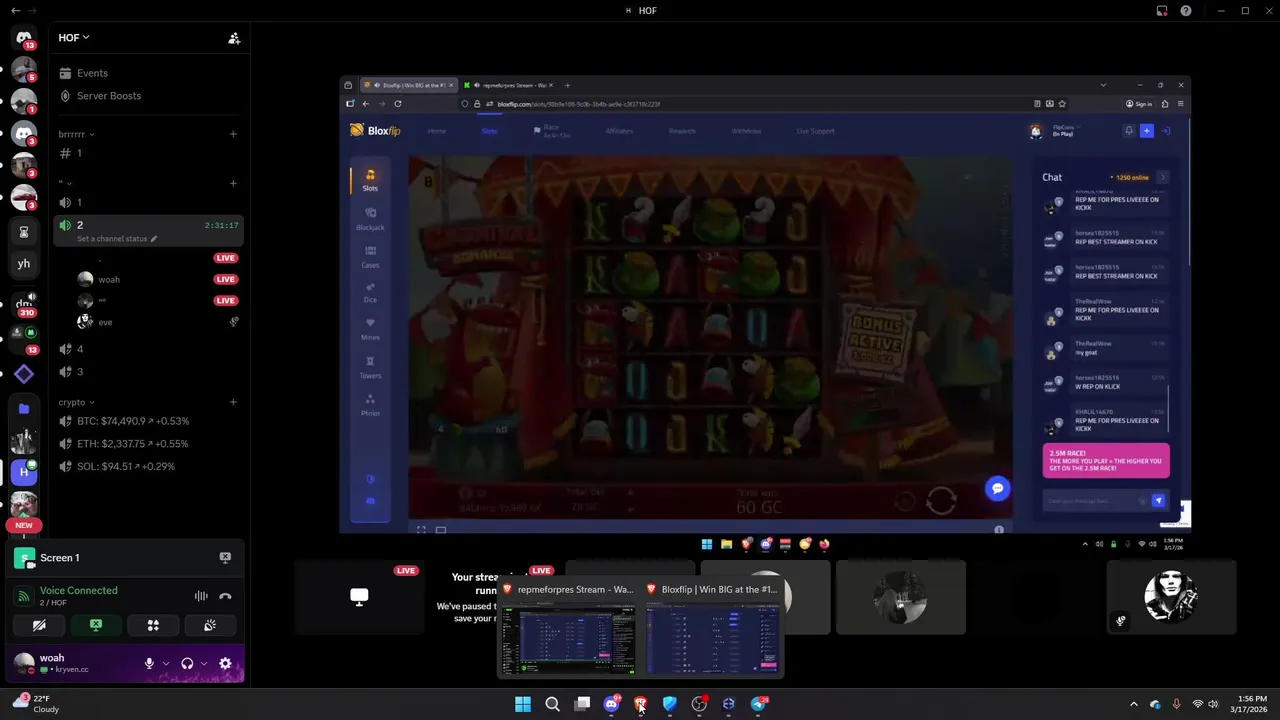Open the HOF server header dropdown
The width and height of the screenshot is (1280, 720).
click(73, 38)
